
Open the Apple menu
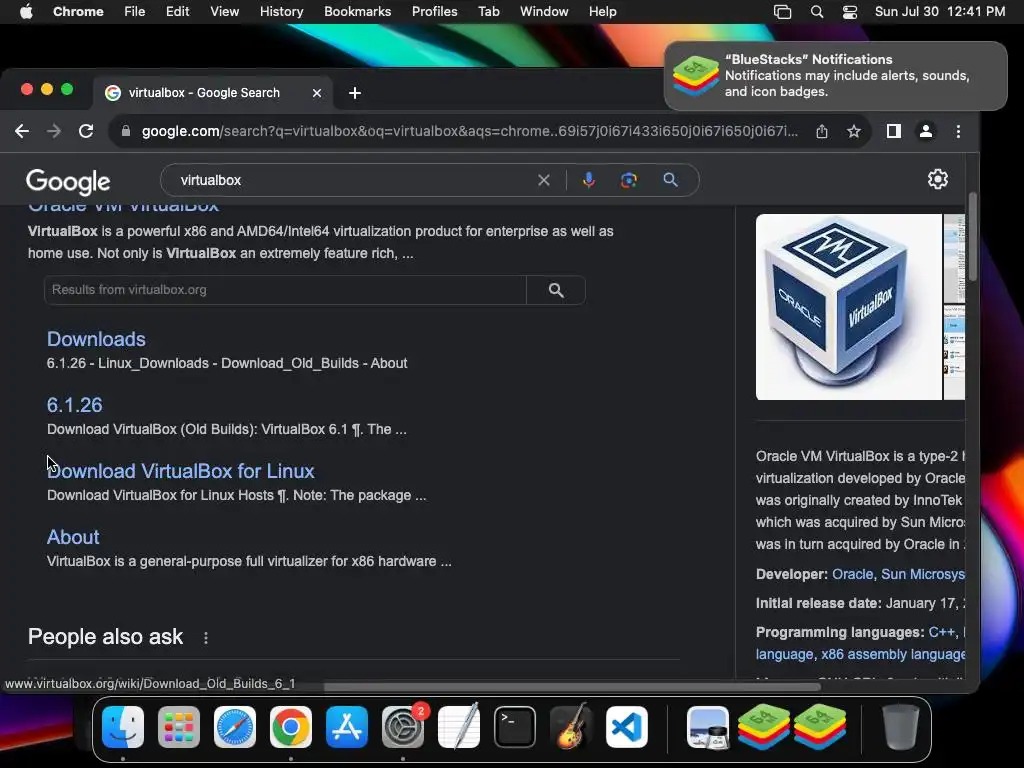pos(26,12)
